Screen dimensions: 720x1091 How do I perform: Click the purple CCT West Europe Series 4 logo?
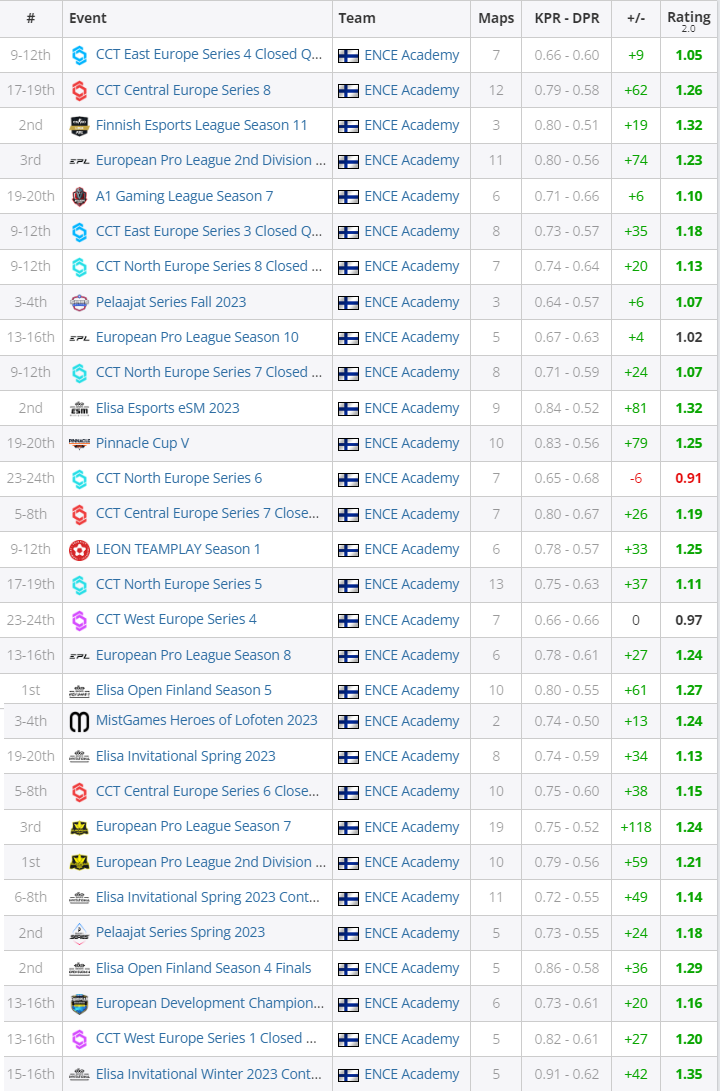click(x=79, y=620)
